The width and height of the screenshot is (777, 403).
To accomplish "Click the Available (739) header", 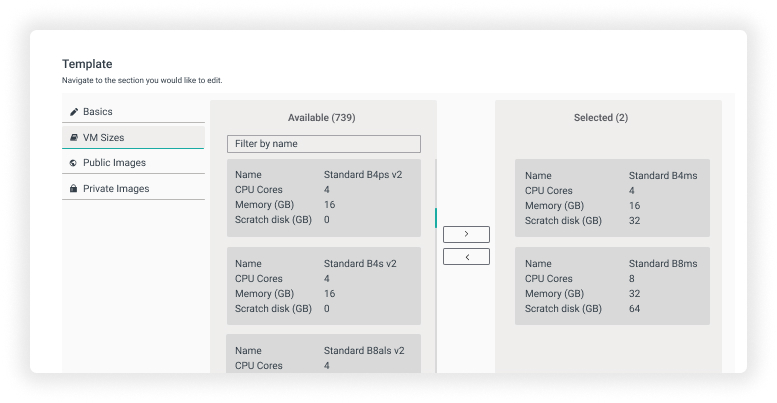I will click(x=321, y=118).
